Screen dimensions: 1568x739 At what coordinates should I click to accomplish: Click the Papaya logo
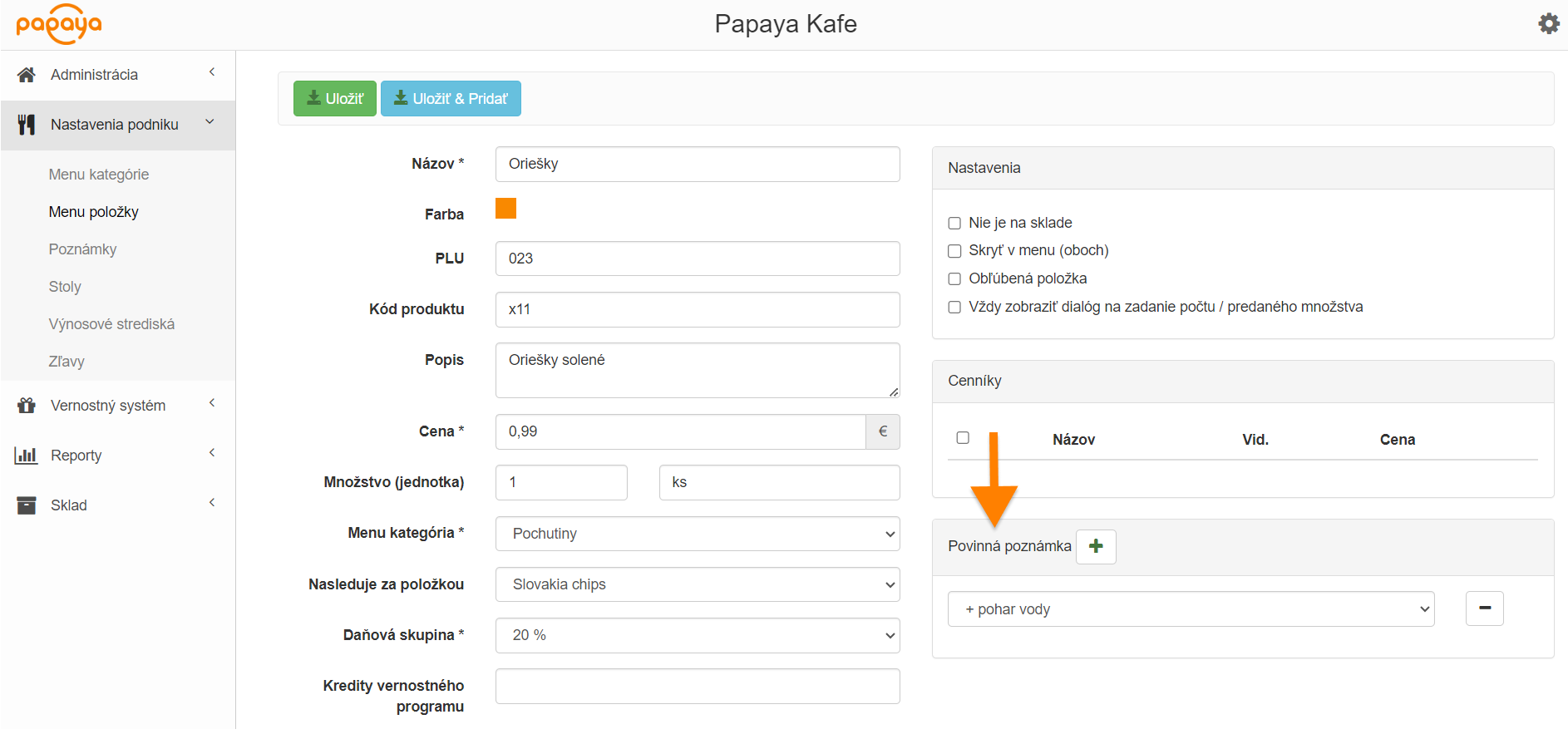click(x=59, y=24)
